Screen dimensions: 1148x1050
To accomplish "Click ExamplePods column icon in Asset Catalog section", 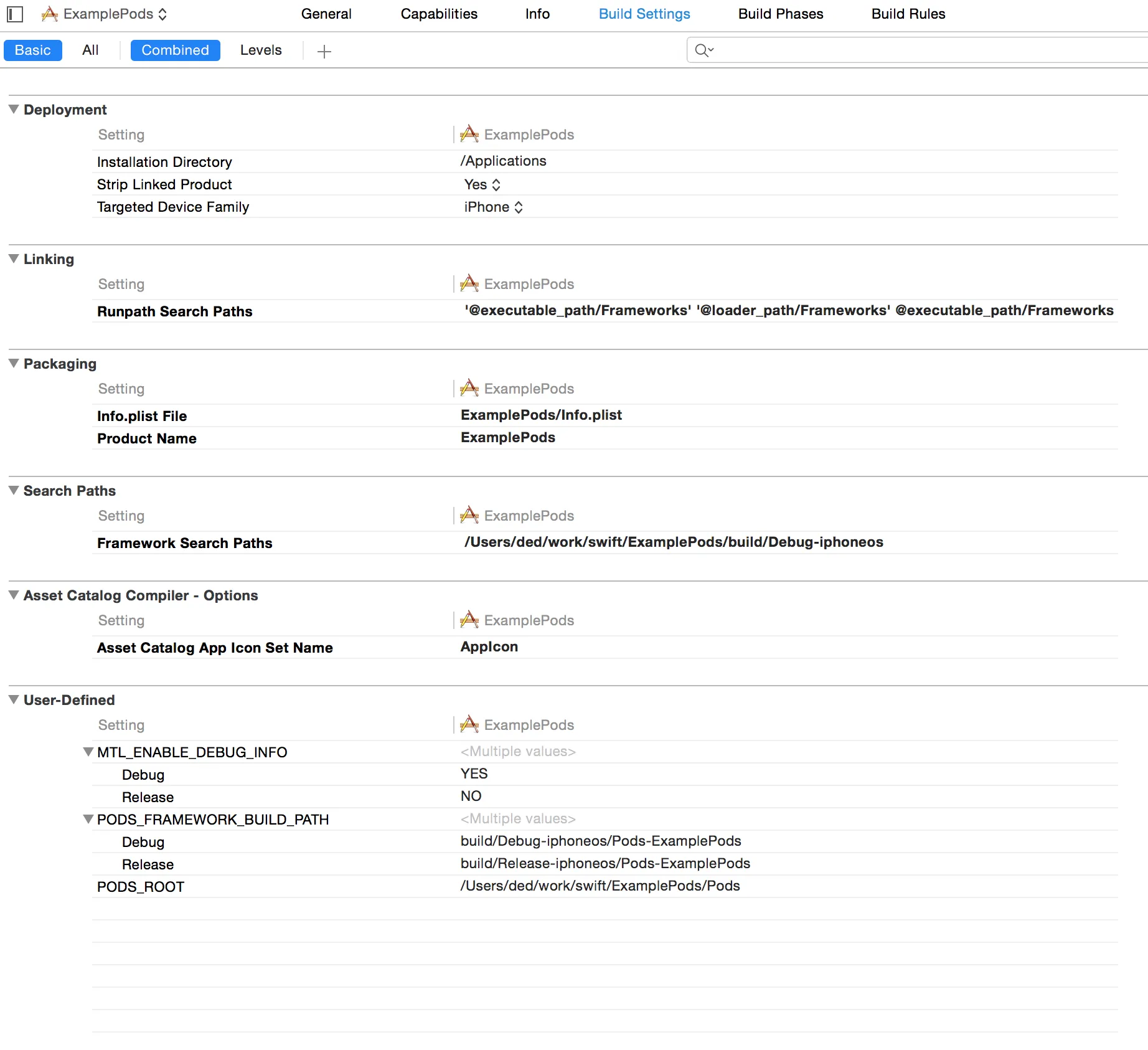I will coord(469,620).
